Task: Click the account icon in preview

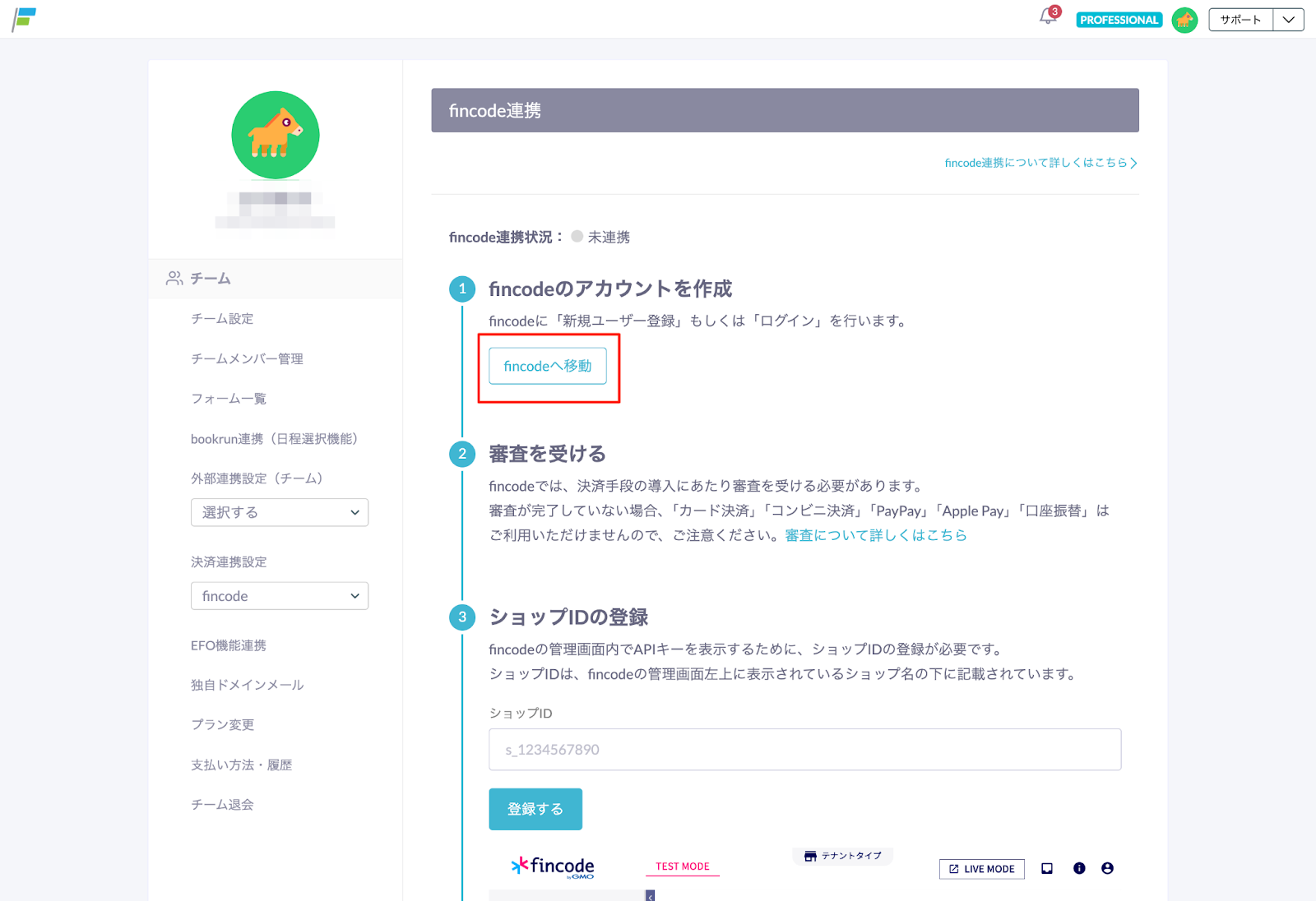Action: point(1107,868)
